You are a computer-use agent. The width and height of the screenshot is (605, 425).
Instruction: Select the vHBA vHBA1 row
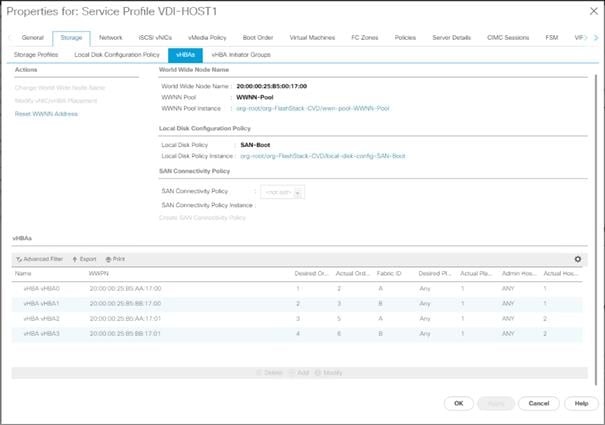point(297,304)
